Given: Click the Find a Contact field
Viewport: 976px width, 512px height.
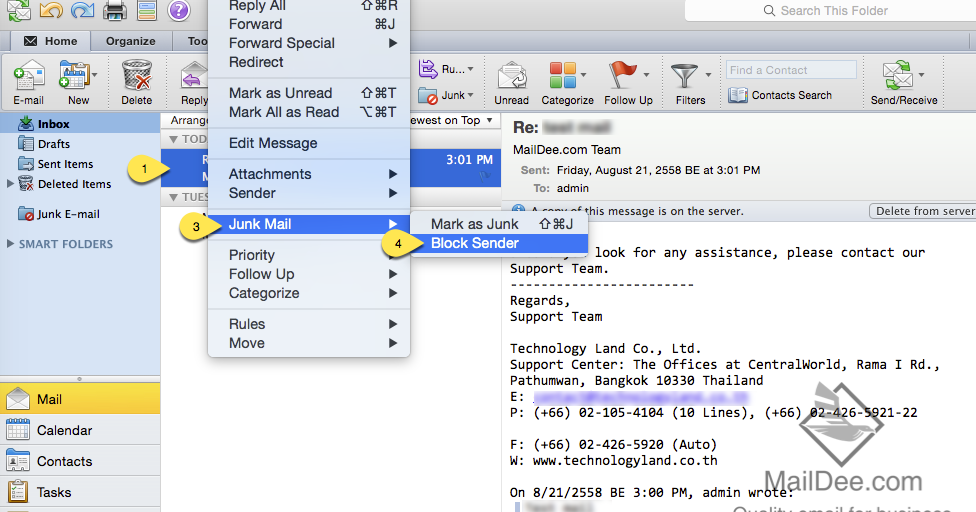Looking at the screenshot, I should tap(791, 70).
